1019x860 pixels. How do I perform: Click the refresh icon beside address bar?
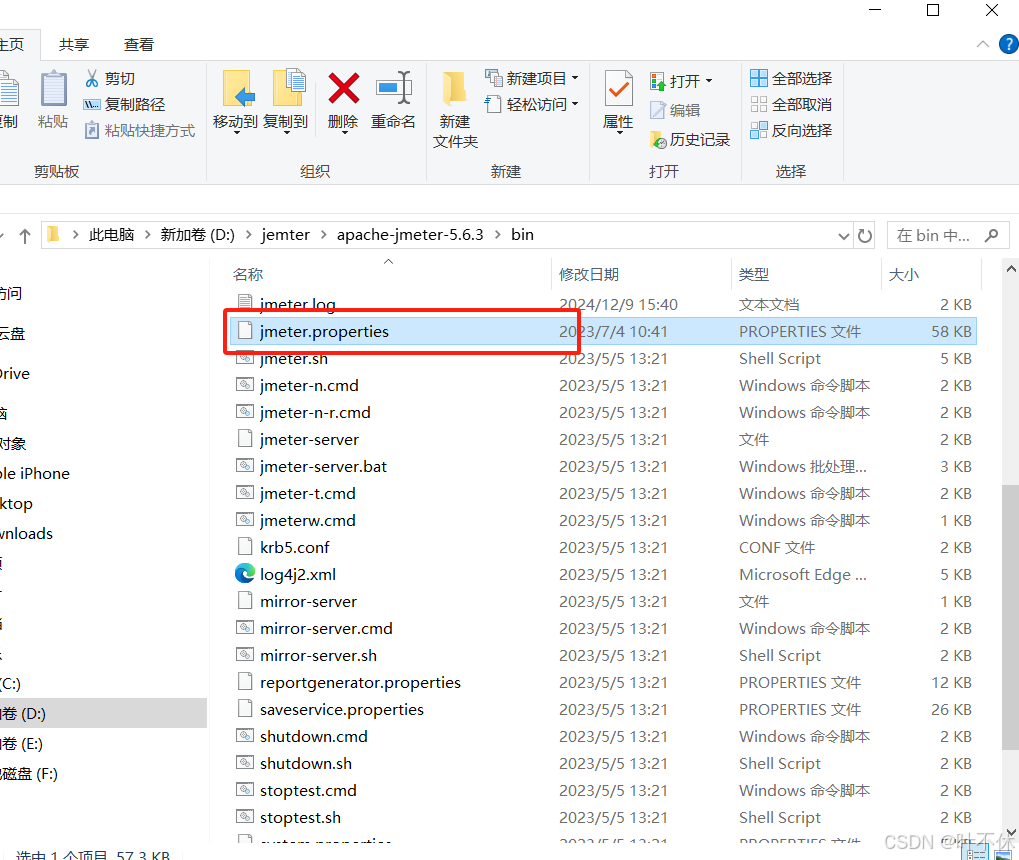[864, 235]
